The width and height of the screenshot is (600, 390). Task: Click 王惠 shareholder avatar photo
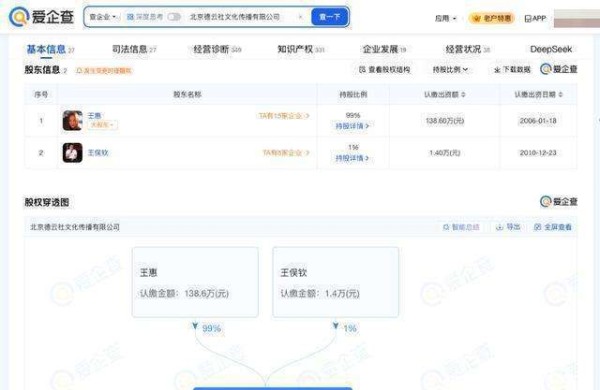point(72,121)
